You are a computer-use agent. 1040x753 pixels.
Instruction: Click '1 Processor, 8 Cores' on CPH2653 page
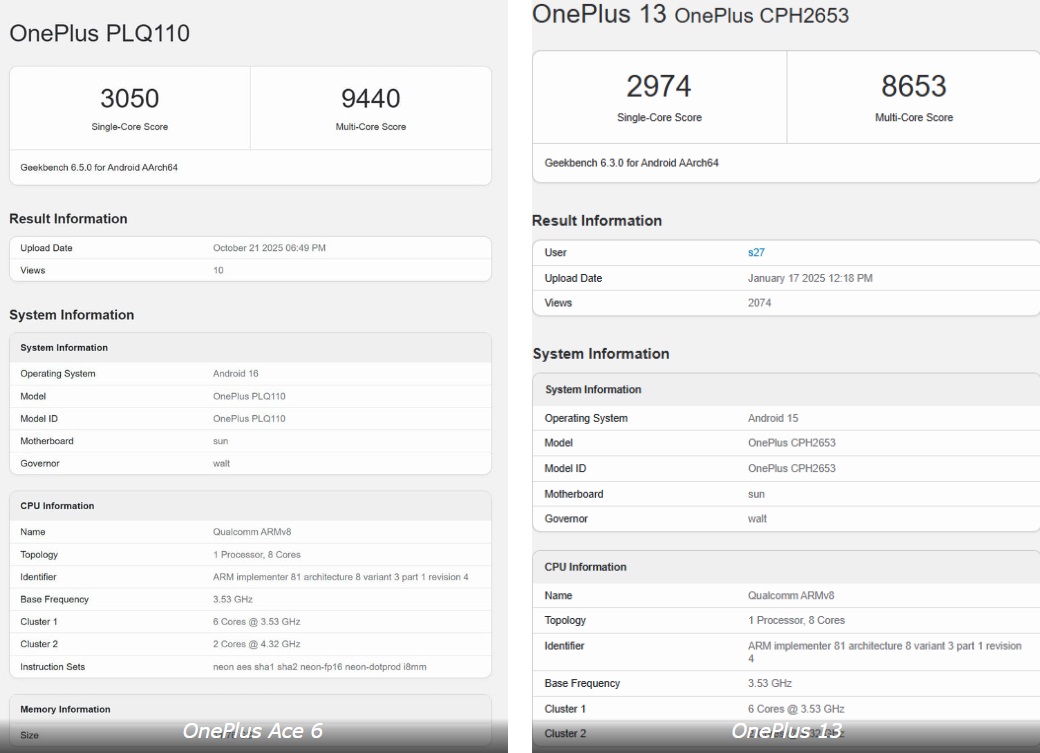pyautogui.click(x=796, y=620)
